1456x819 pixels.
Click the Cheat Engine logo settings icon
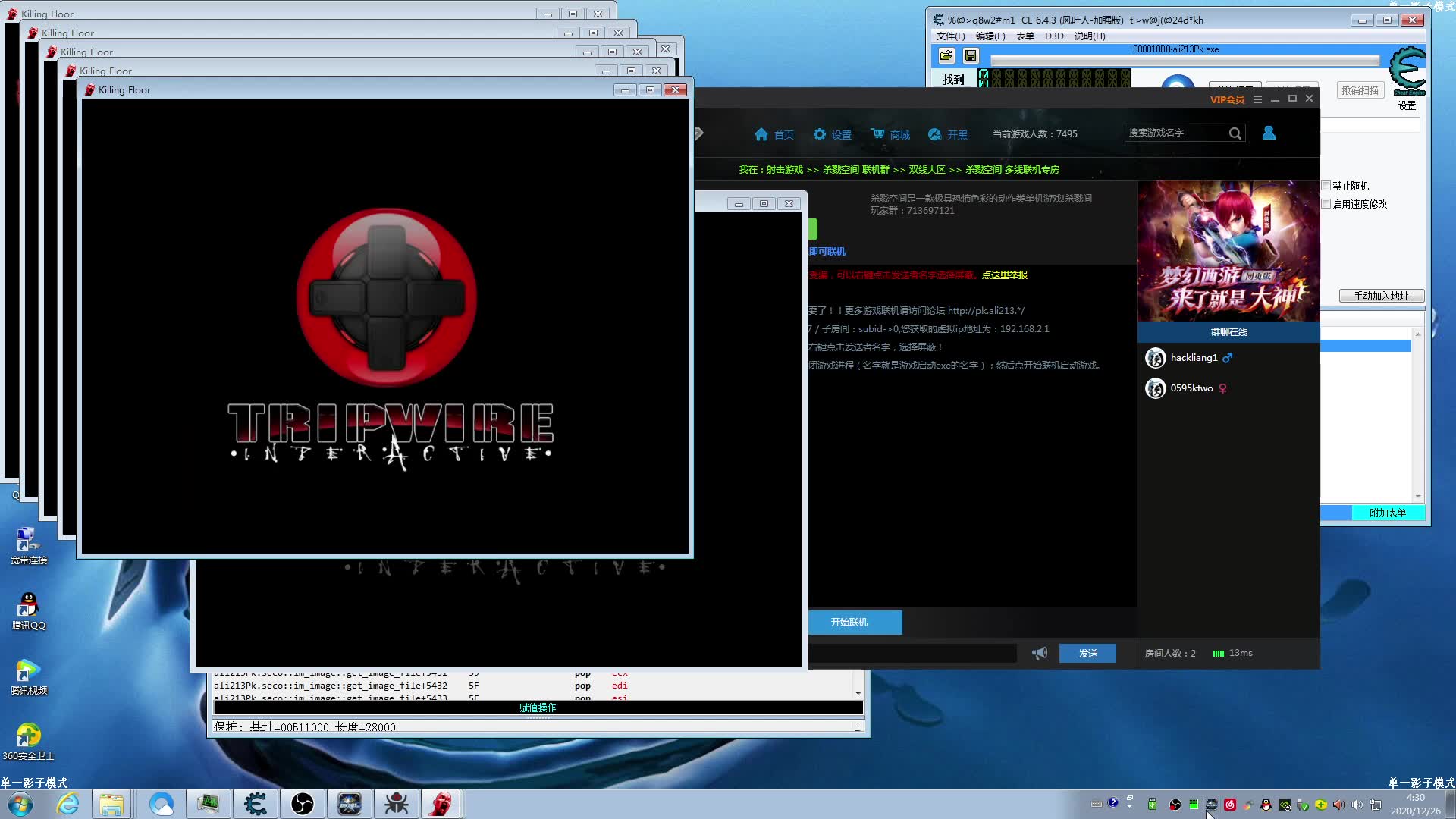pos(1407,71)
